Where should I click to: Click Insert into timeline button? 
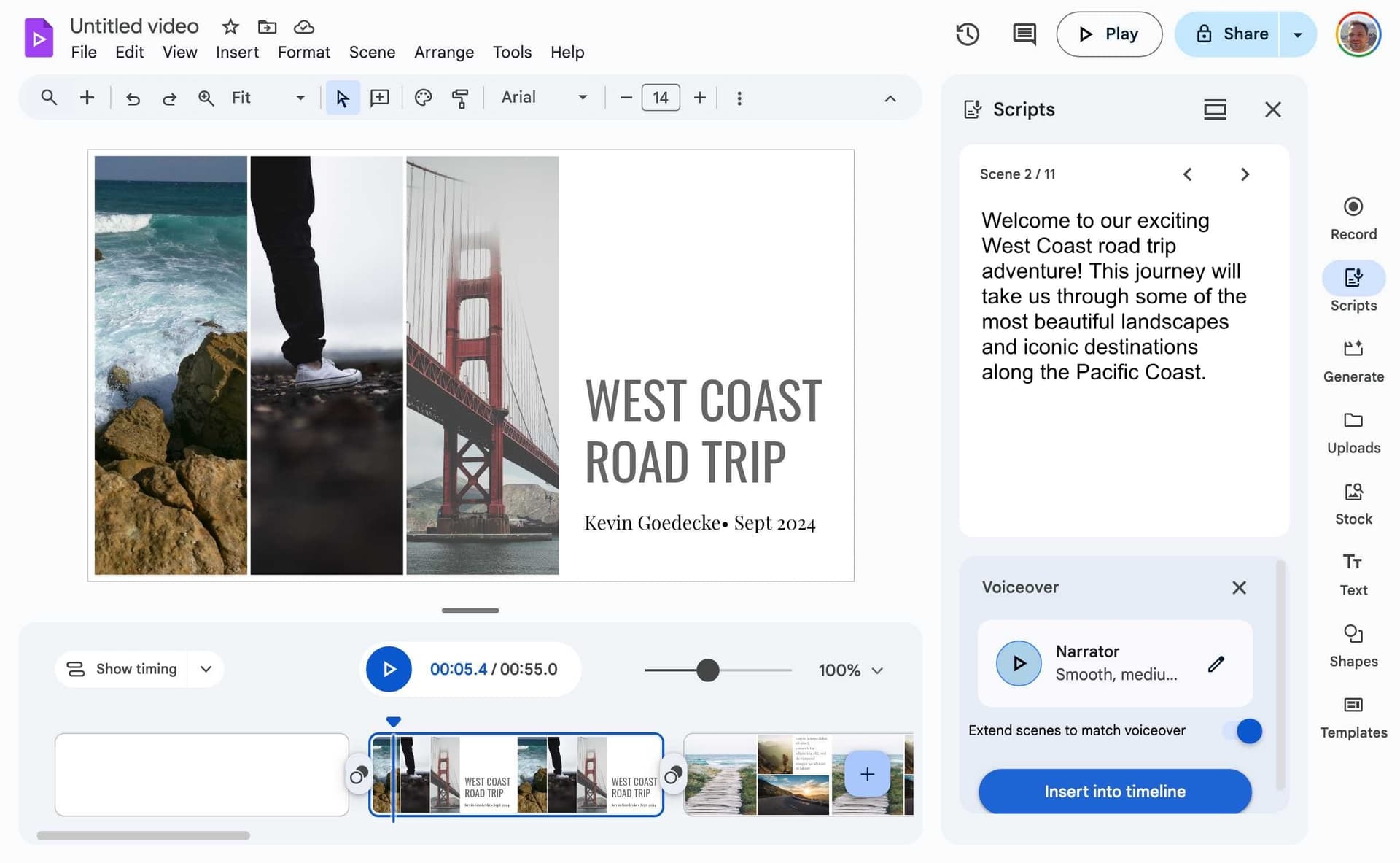click(x=1114, y=791)
